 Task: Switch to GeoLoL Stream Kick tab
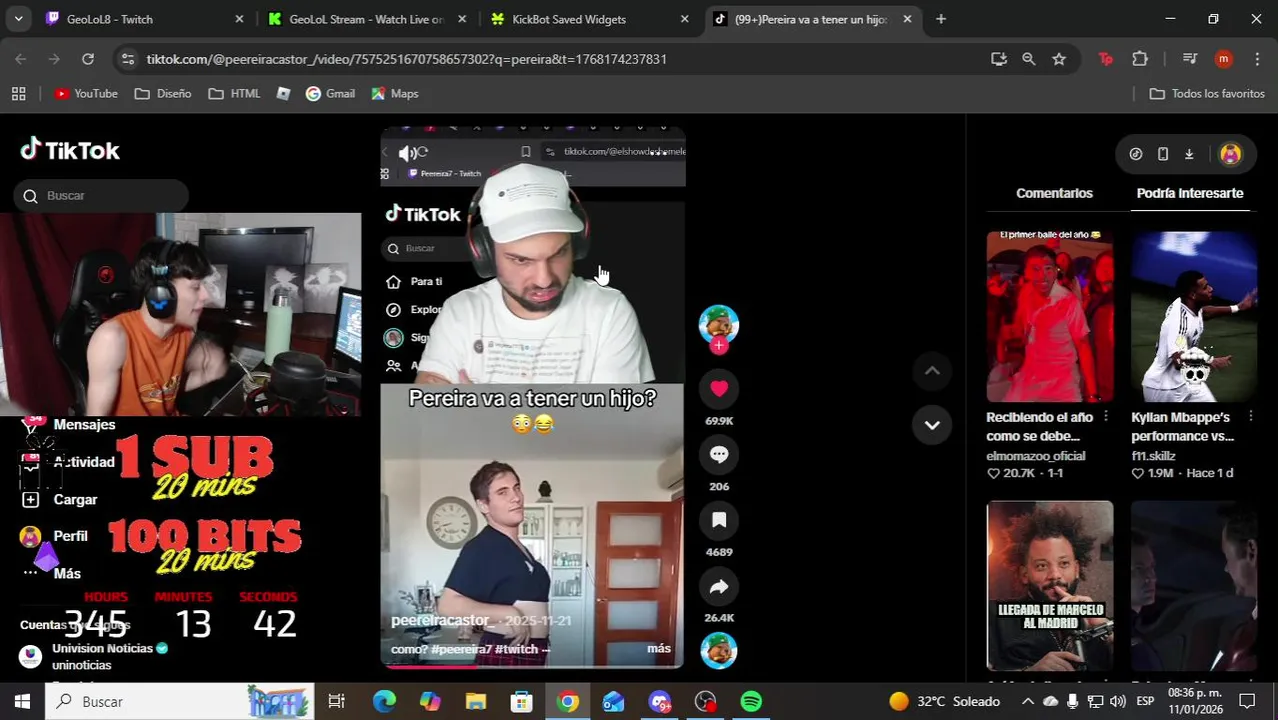click(x=366, y=19)
